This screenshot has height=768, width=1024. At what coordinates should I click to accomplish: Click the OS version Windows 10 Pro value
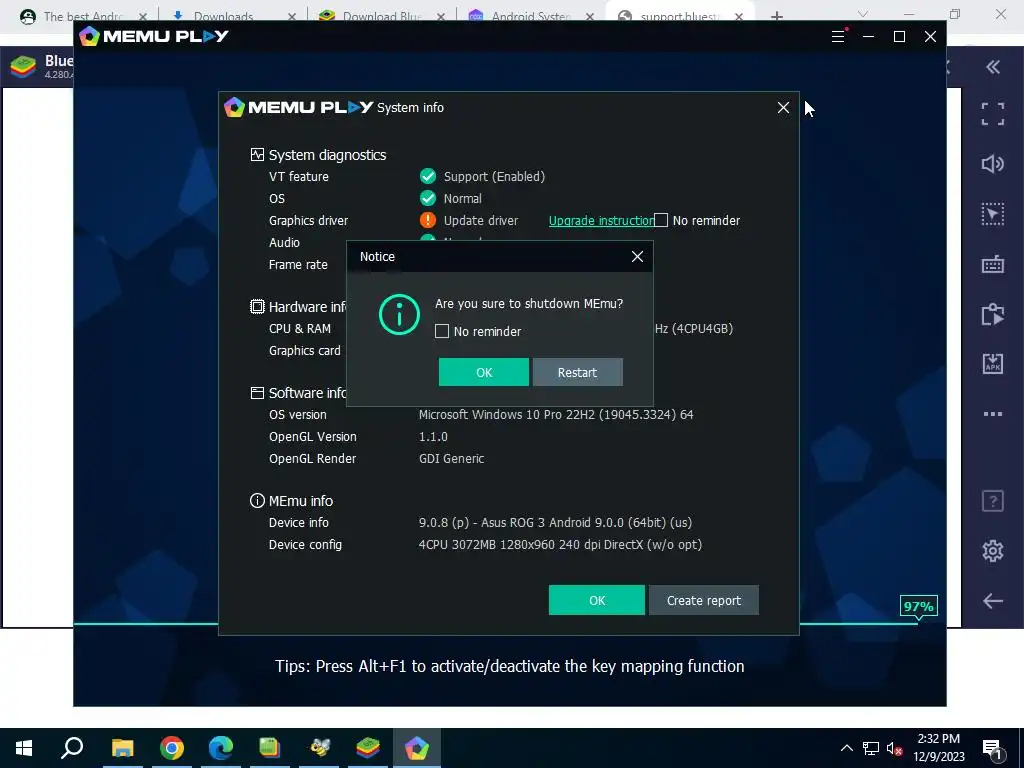tap(556, 415)
